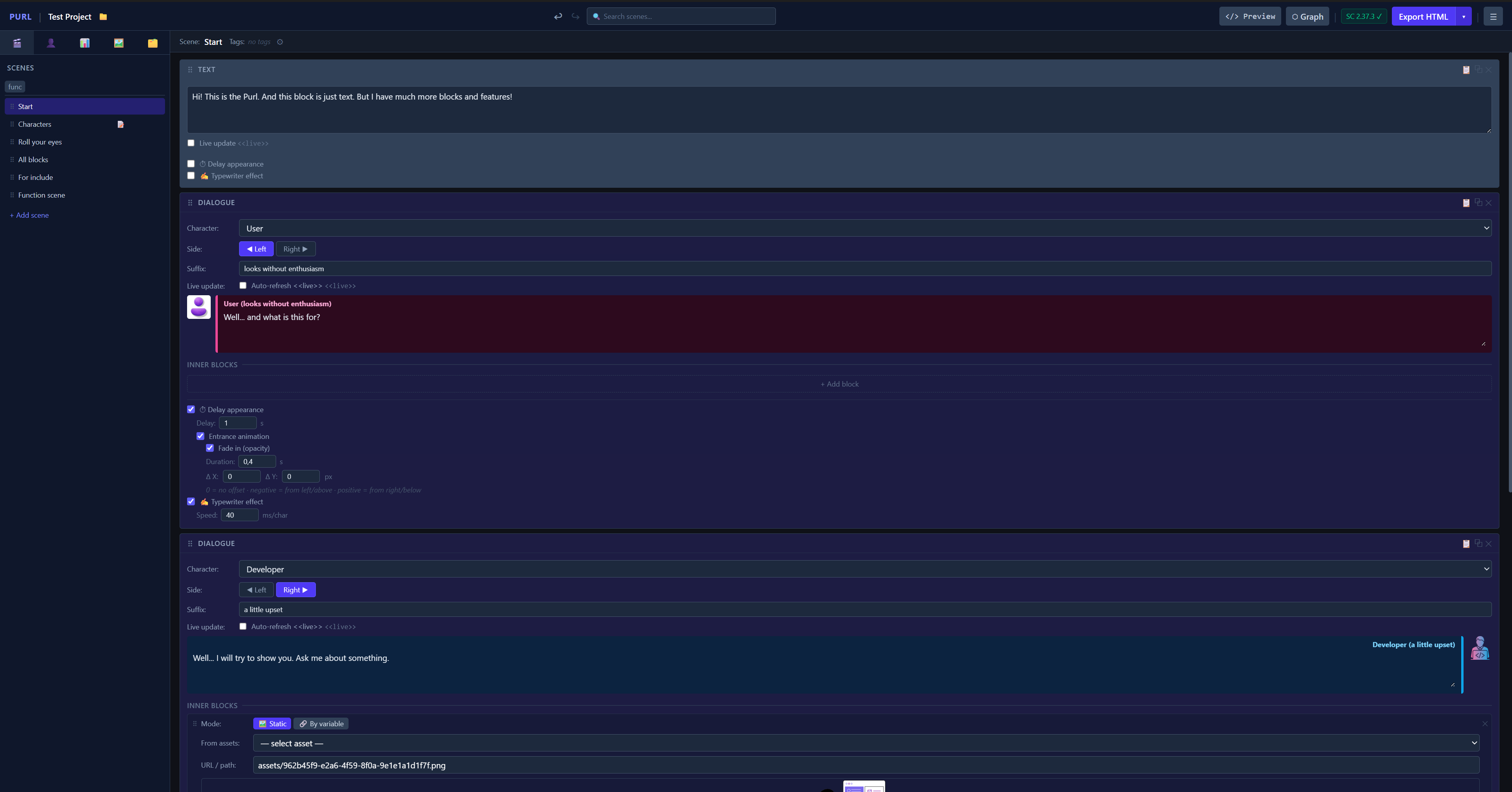1512x792 pixels.
Task: Click note icon beside Characters scene
Action: pos(121,124)
